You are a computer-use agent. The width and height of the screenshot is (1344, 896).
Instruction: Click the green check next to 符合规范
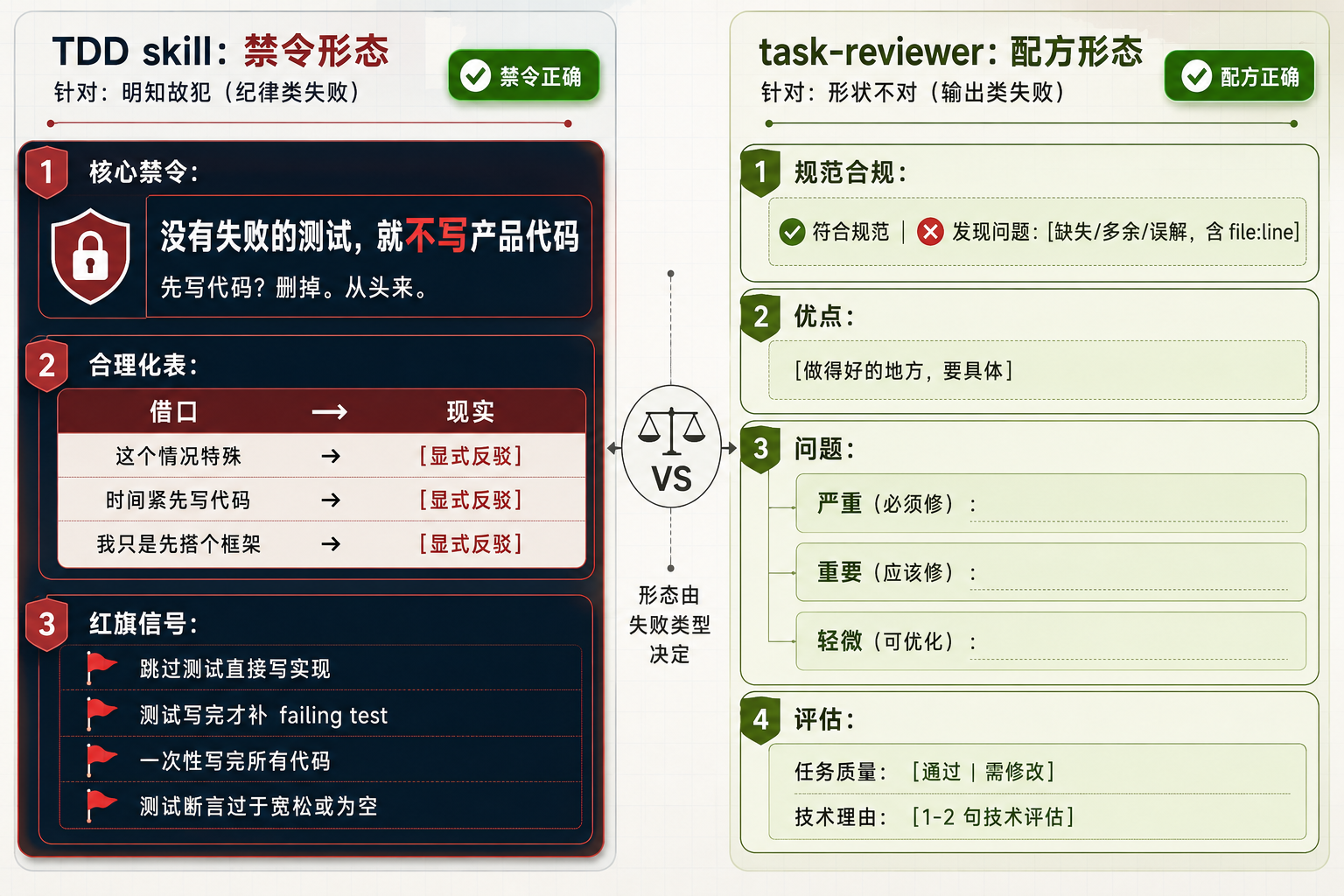[792, 232]
